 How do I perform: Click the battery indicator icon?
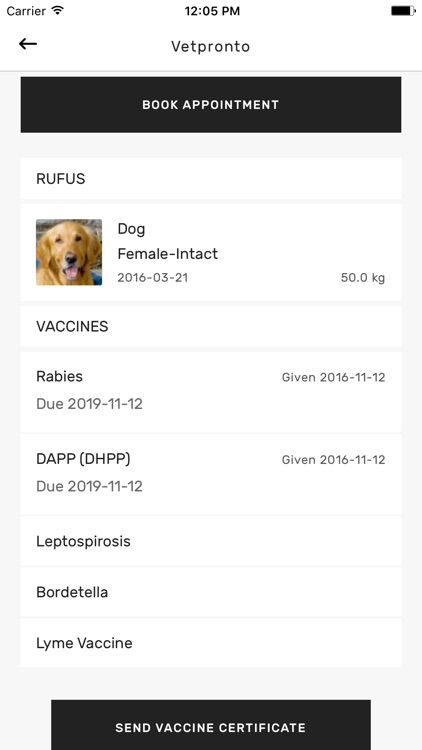click(x=403, y=11)
